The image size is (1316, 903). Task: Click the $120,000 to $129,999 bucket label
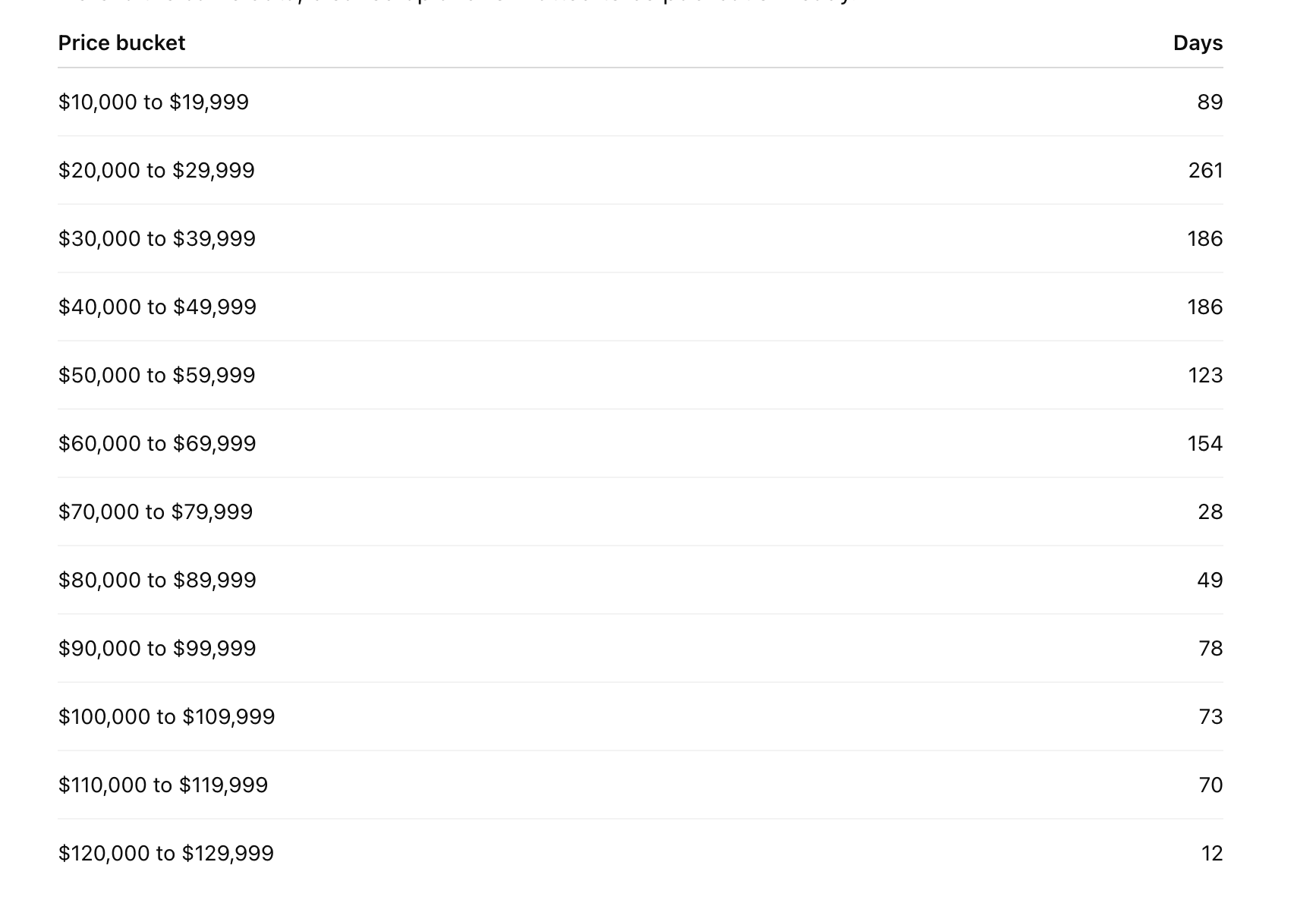pyautogui.click(x=166, y=854)
